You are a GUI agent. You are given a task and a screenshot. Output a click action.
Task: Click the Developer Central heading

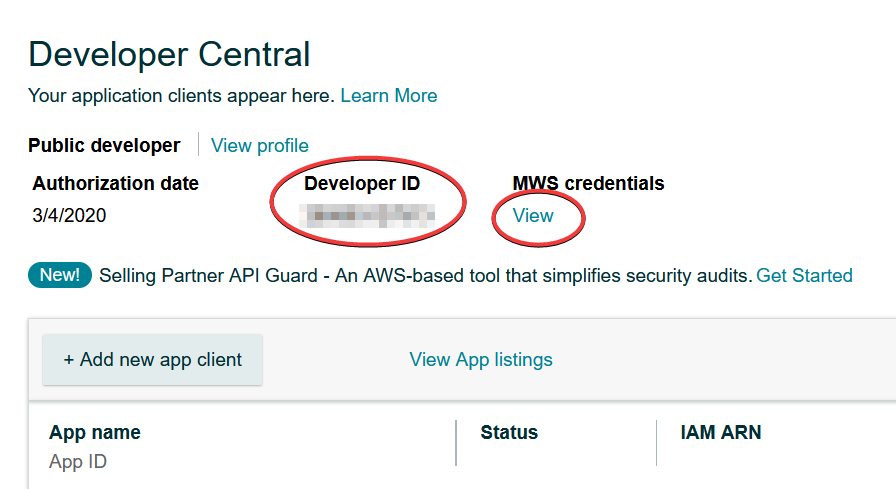tap(169, 54)
